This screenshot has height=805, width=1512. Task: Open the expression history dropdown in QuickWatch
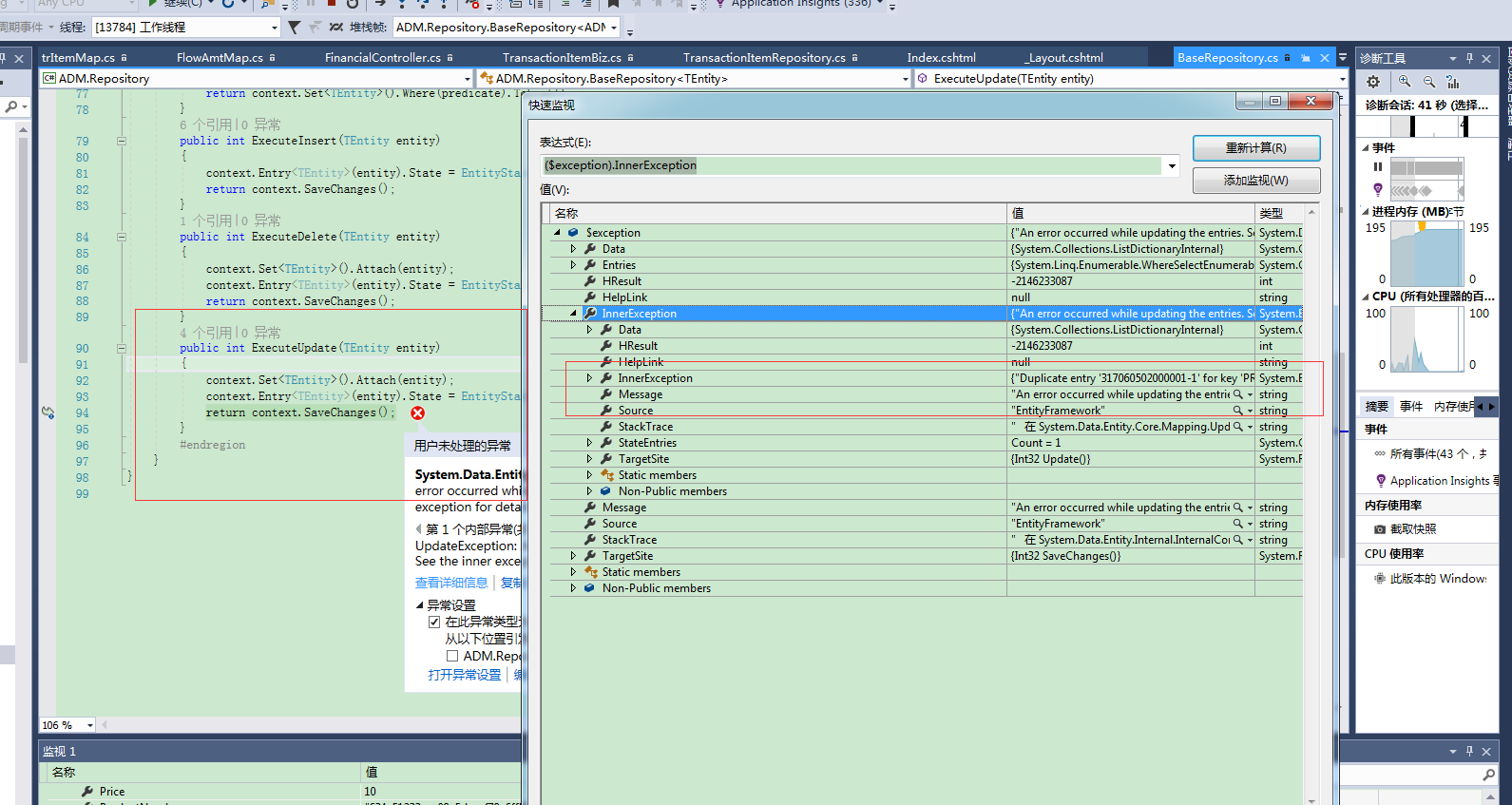[x=1172, y=165]
